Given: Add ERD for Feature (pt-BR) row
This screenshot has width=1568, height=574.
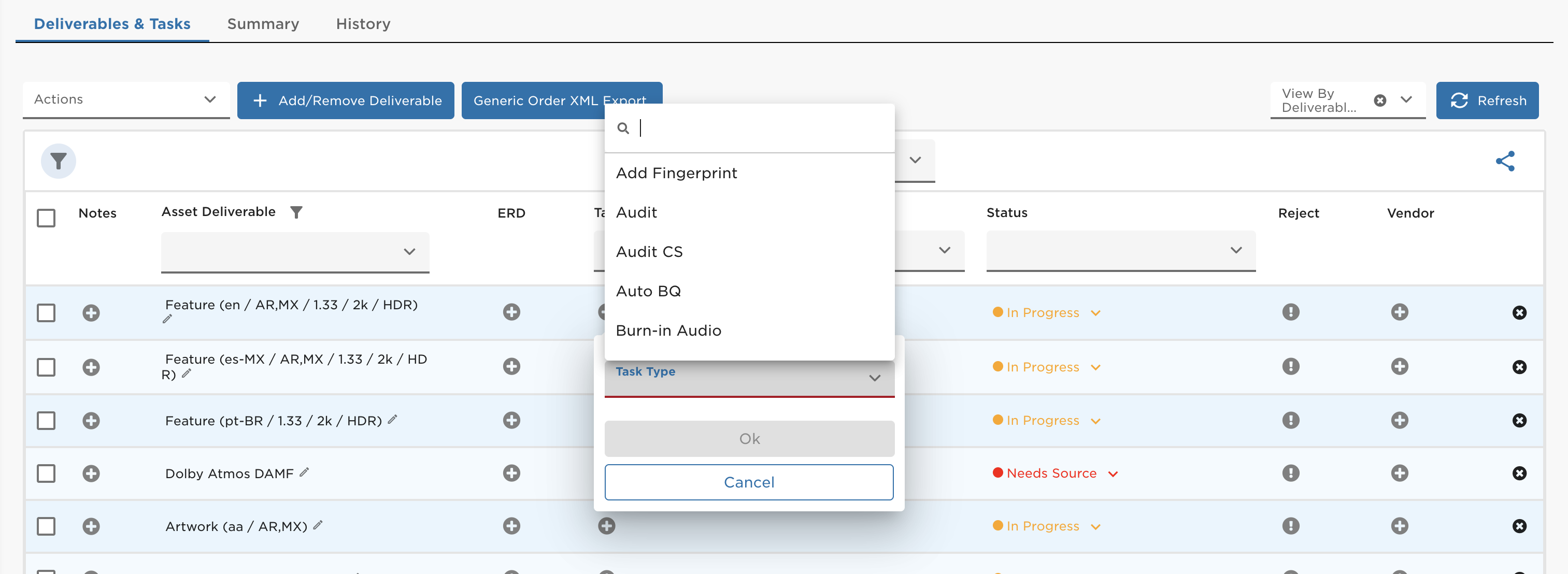Looking at the screenshot, I should (x=512, y=420).
